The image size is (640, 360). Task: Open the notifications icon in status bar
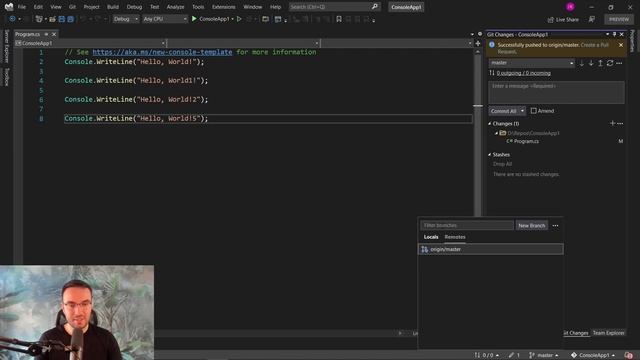coord(629,355)
